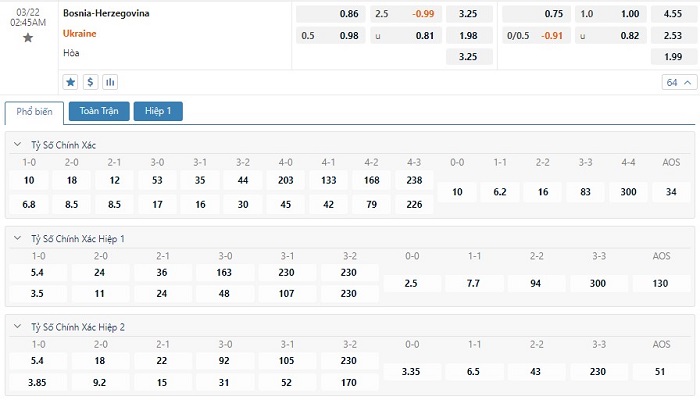This screenshot has width=700, height=400.
Task: Collapse Tỷ Số Chính Xác Hiệp 2 section
Action: point(18,327)
